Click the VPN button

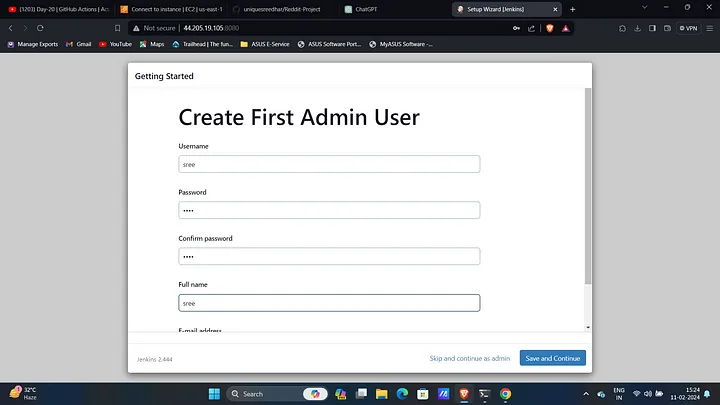pos(688,28)
